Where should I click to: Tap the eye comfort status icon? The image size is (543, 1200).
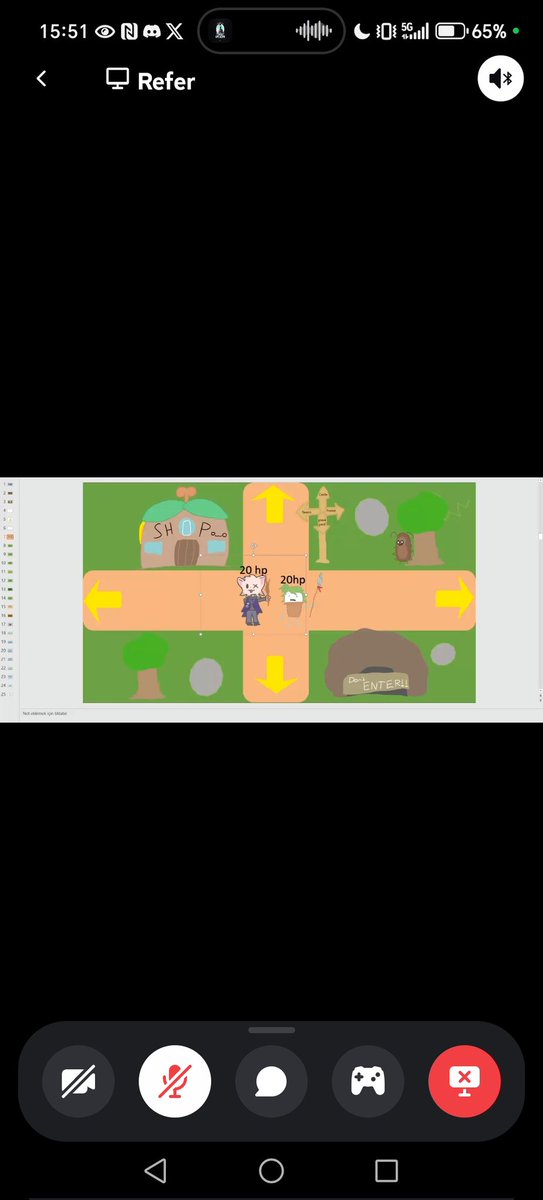pos(104,31)
